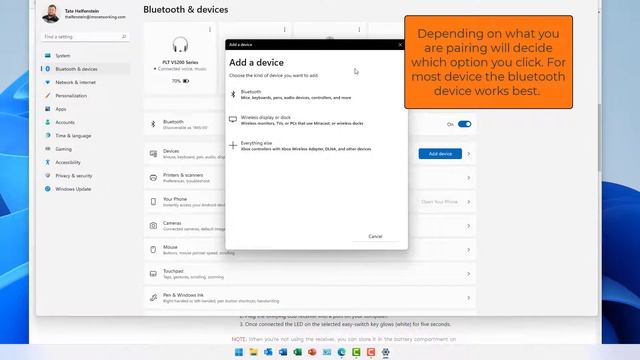Image resolution: width=640 pixels, height=360 pixels.
Task: Open Excel from the taskbar
Action: coord(298,352)
